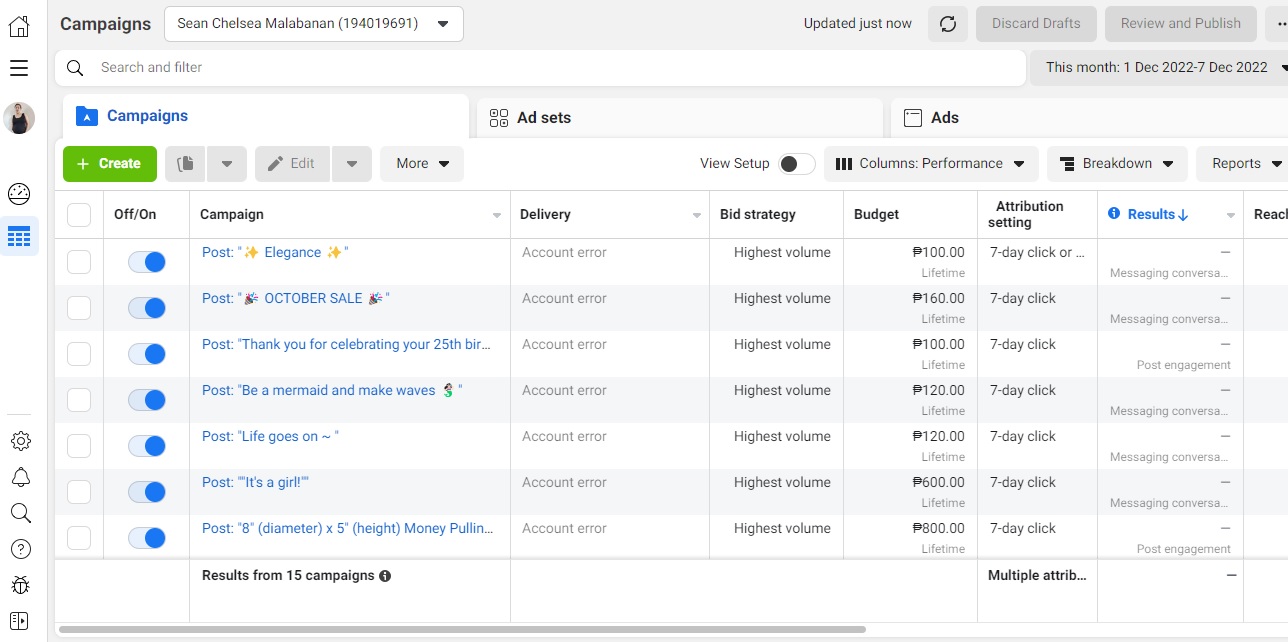
Task: Expand the Columns: Performance dropdown
Action: (930, 164)
